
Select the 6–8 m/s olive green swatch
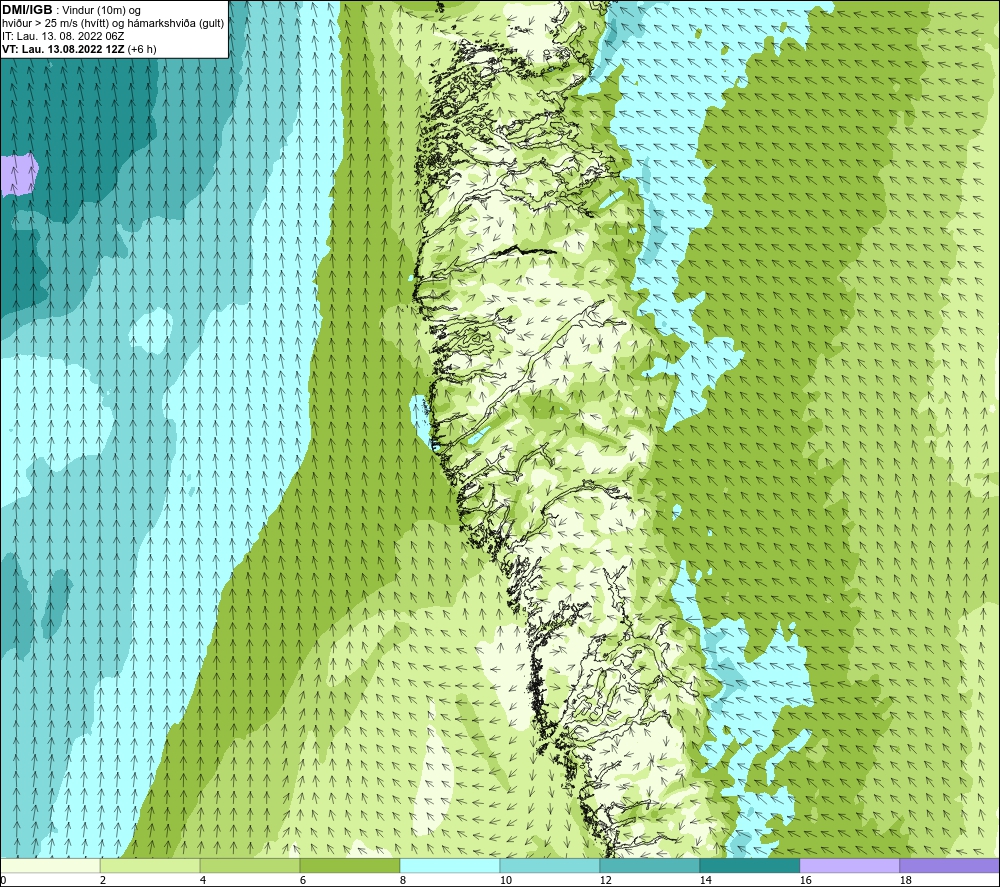(x=349, y=865)
